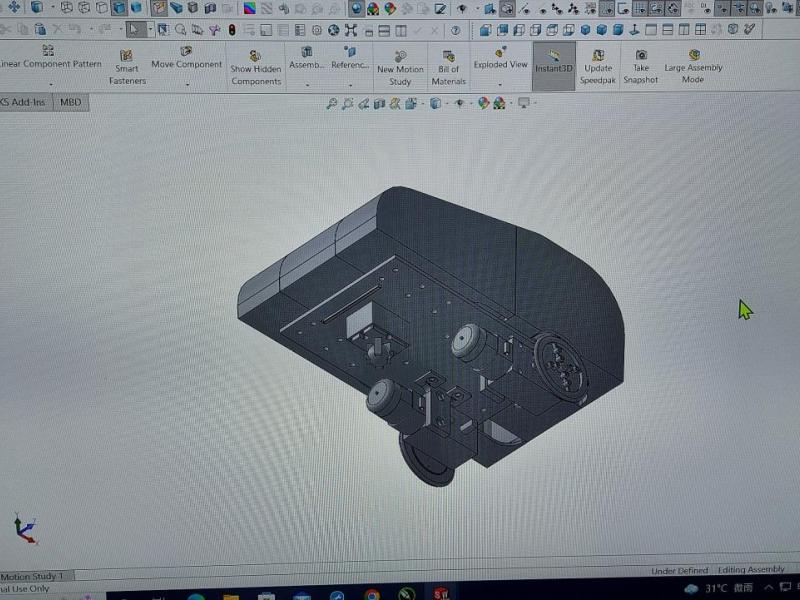The height and width of the screenshot is (600, 800).
Task: Toggle the RealView graphics sphere
Action: [356, 8]
